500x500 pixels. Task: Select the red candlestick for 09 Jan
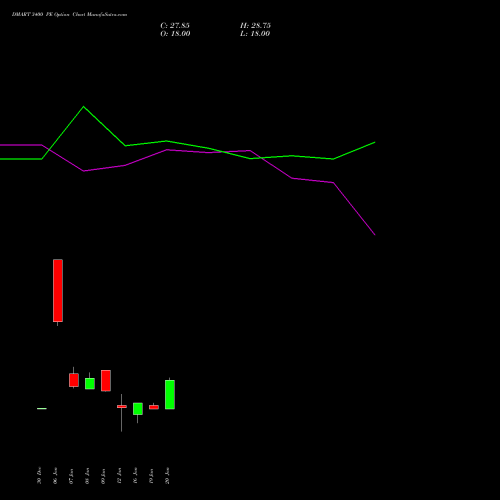pos(106,380)
